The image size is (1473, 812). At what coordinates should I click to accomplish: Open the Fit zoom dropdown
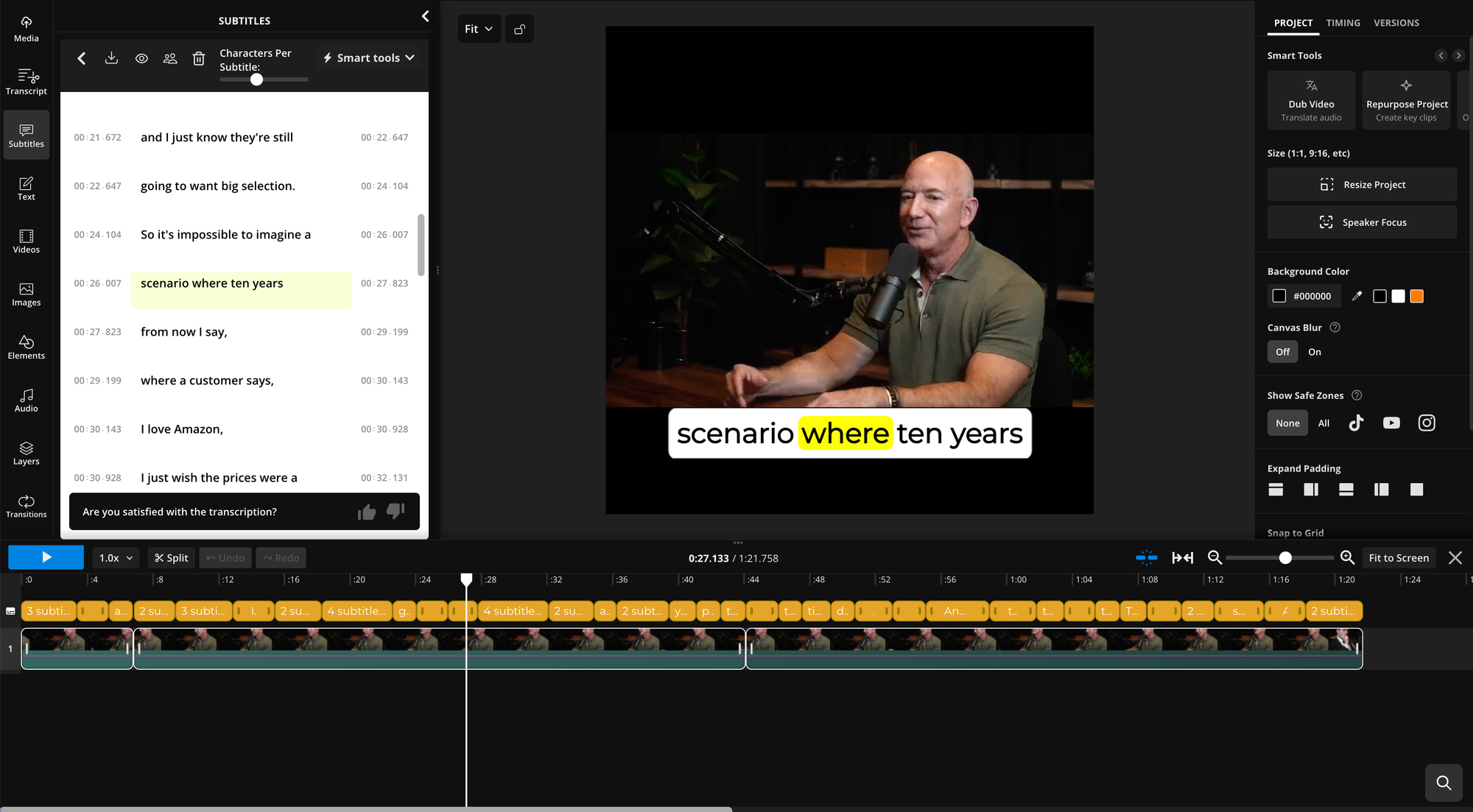[479, 29]
